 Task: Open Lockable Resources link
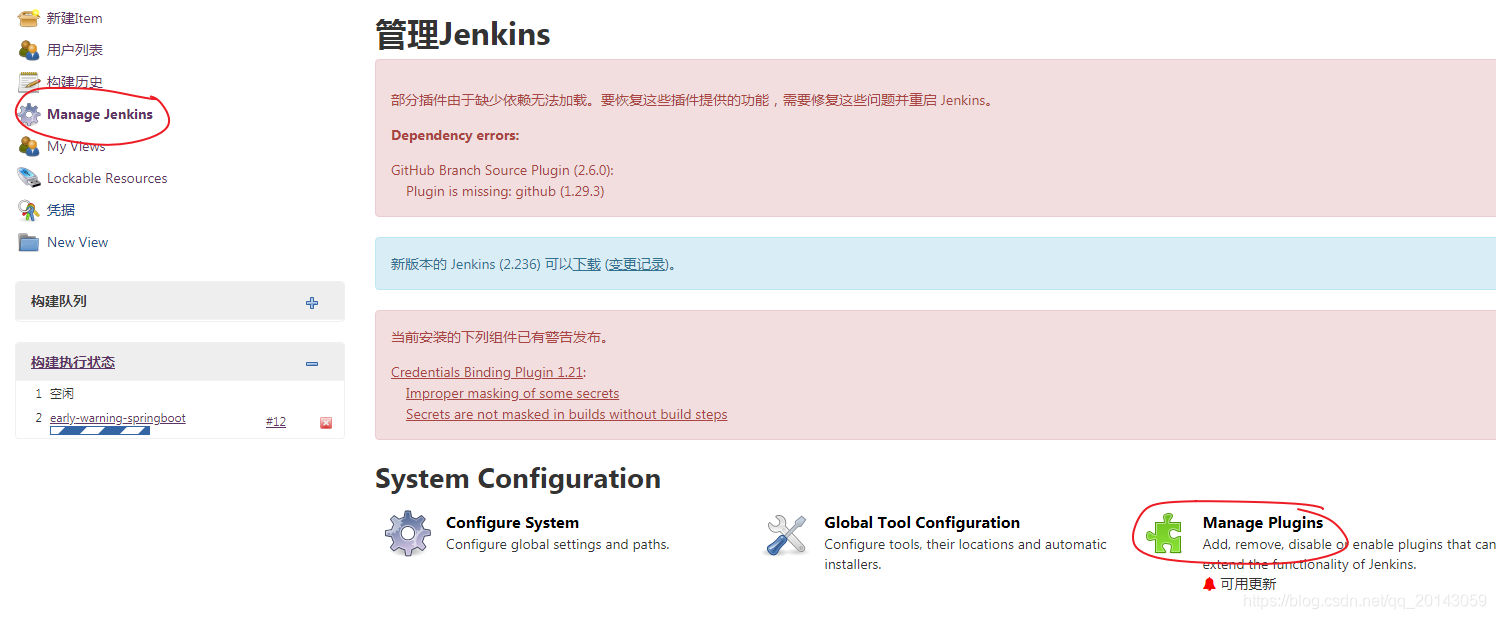click(107, 178)
